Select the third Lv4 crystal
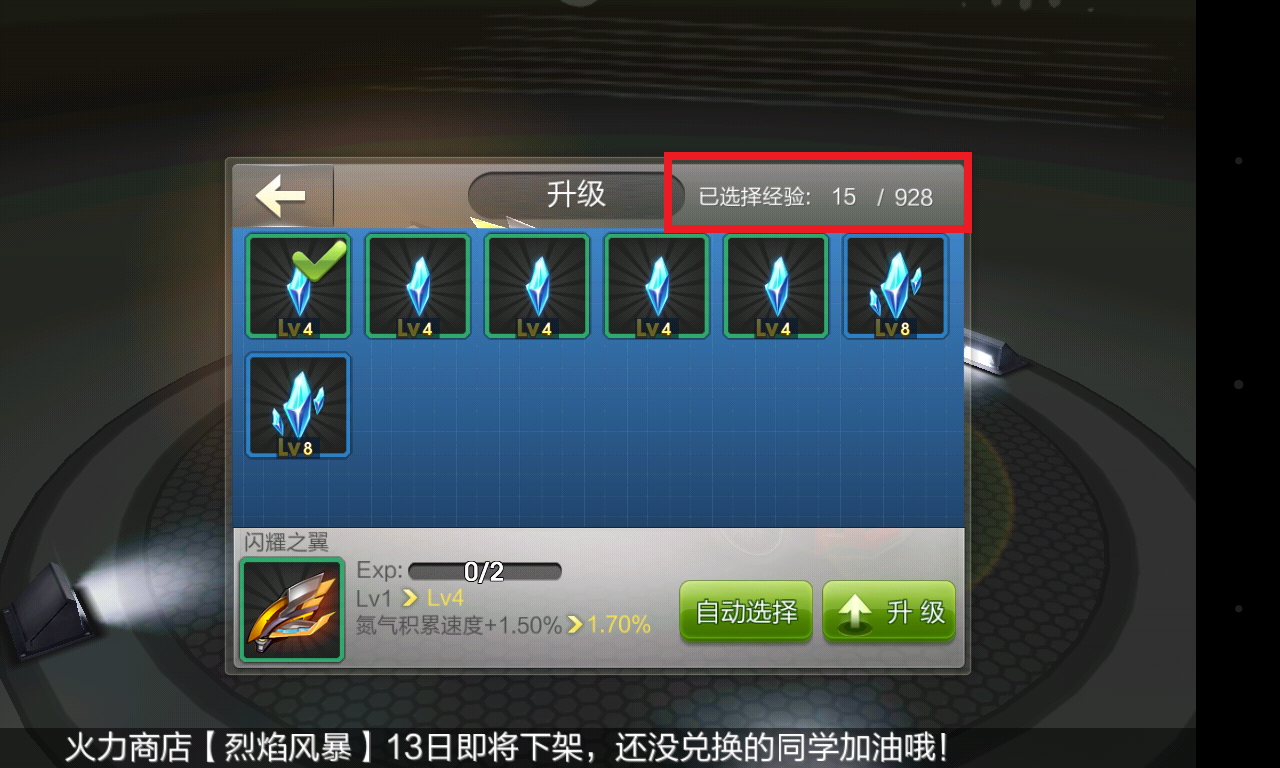The image size is (1280, 768). (x=538, y=286)
